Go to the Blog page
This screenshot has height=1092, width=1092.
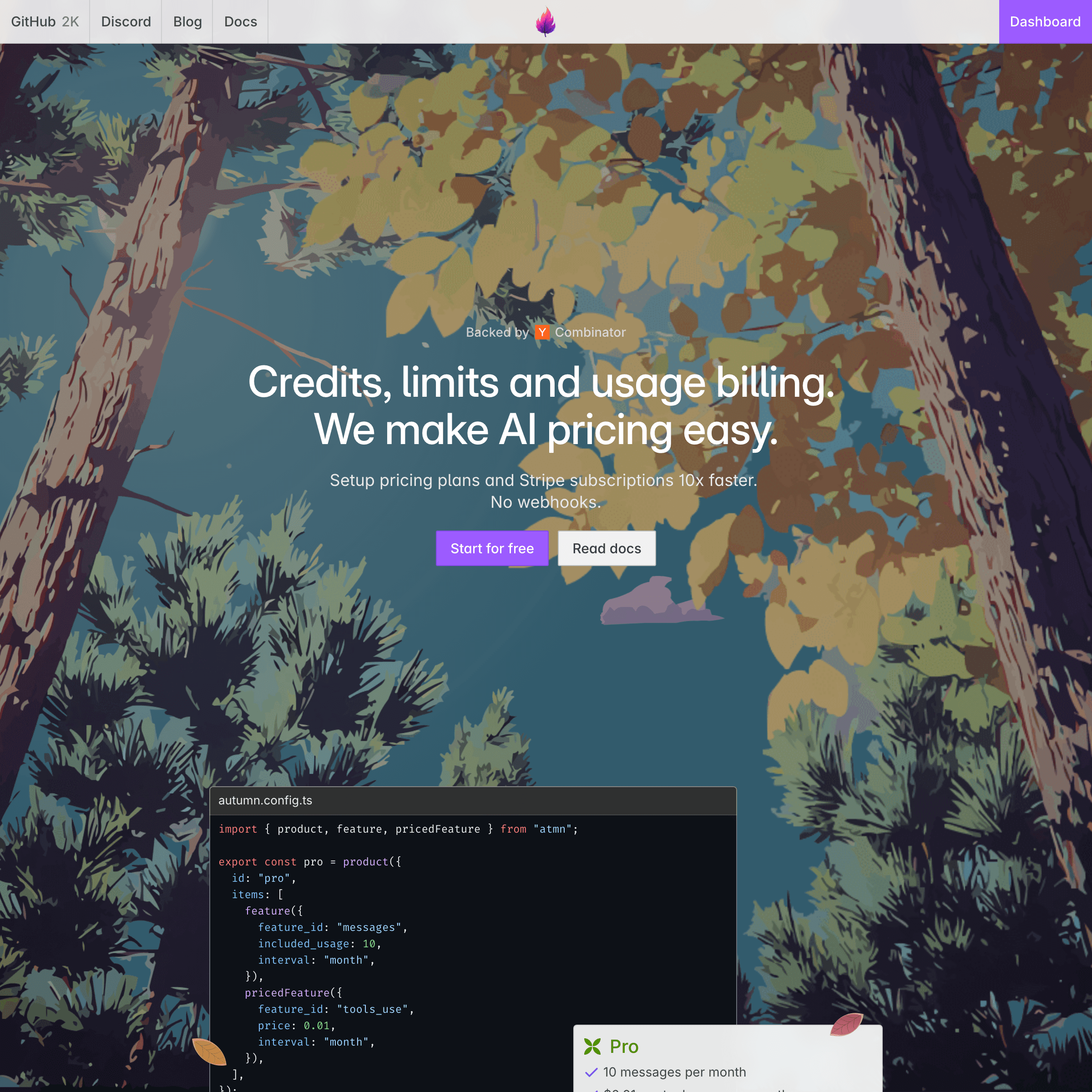click(x=187, y=21)
